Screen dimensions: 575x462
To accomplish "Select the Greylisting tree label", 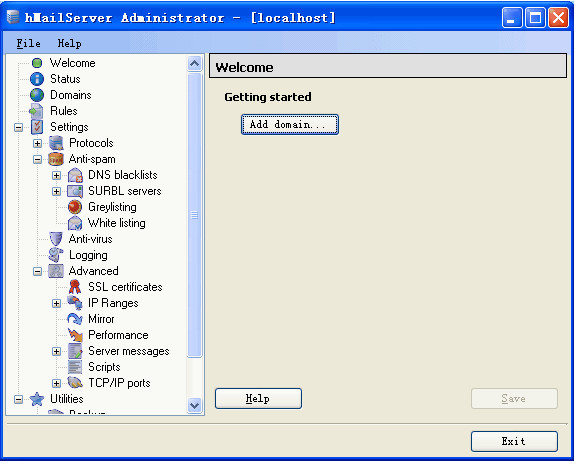I will pos(113,207).
